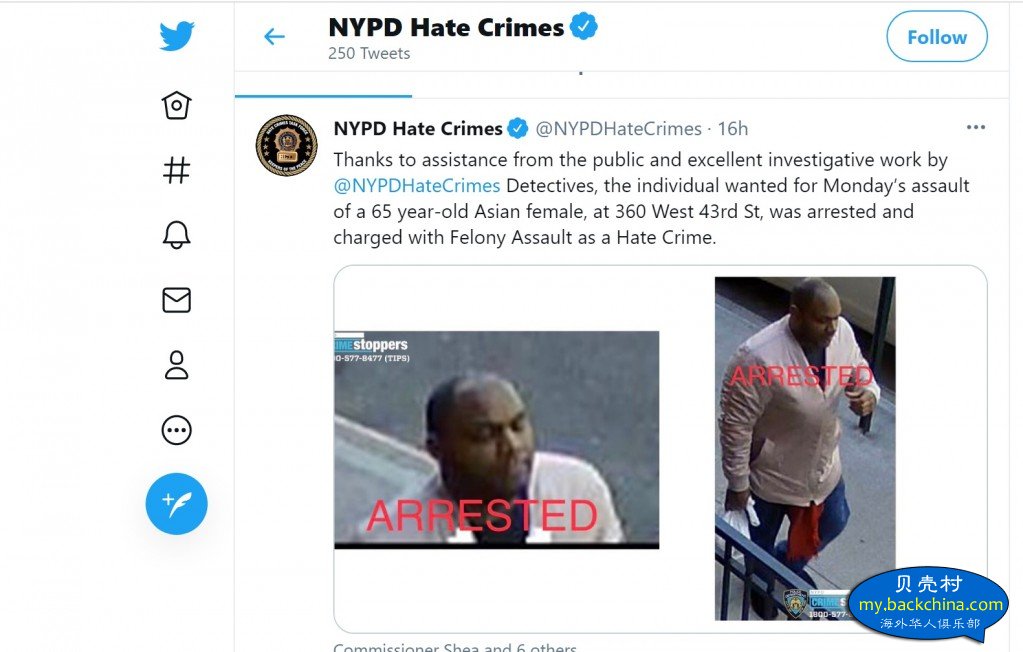Screen dimensions: 1023x652
Task: Click the verified badge in page header
Action: (583, 27)
